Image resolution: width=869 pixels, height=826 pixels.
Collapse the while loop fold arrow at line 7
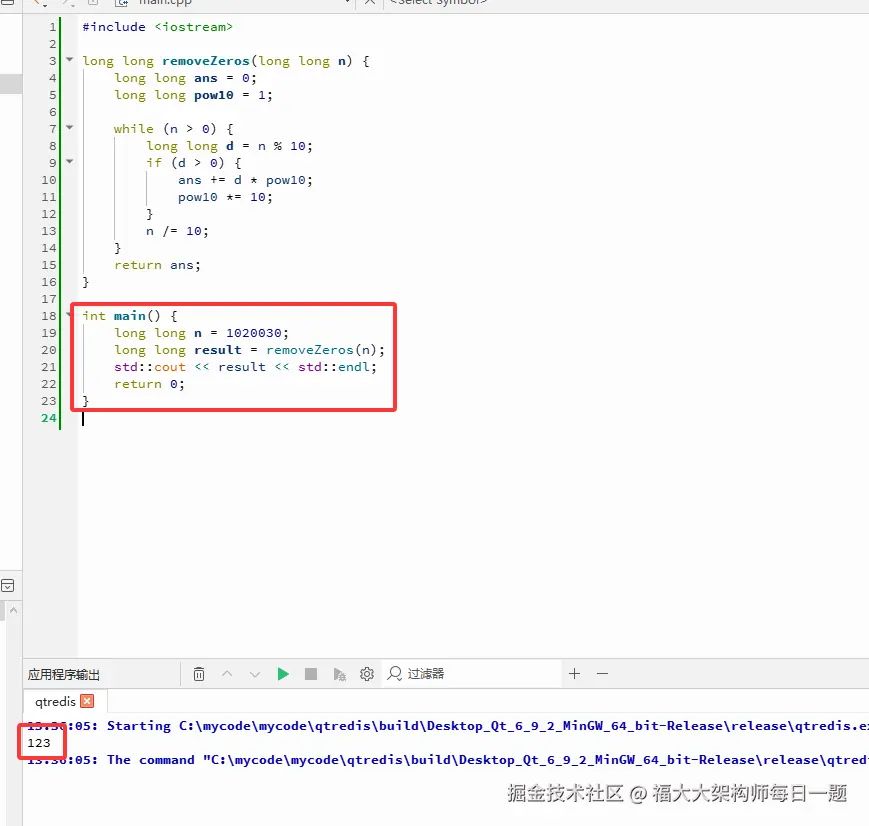pyautogui.click(x=70, y=127)
